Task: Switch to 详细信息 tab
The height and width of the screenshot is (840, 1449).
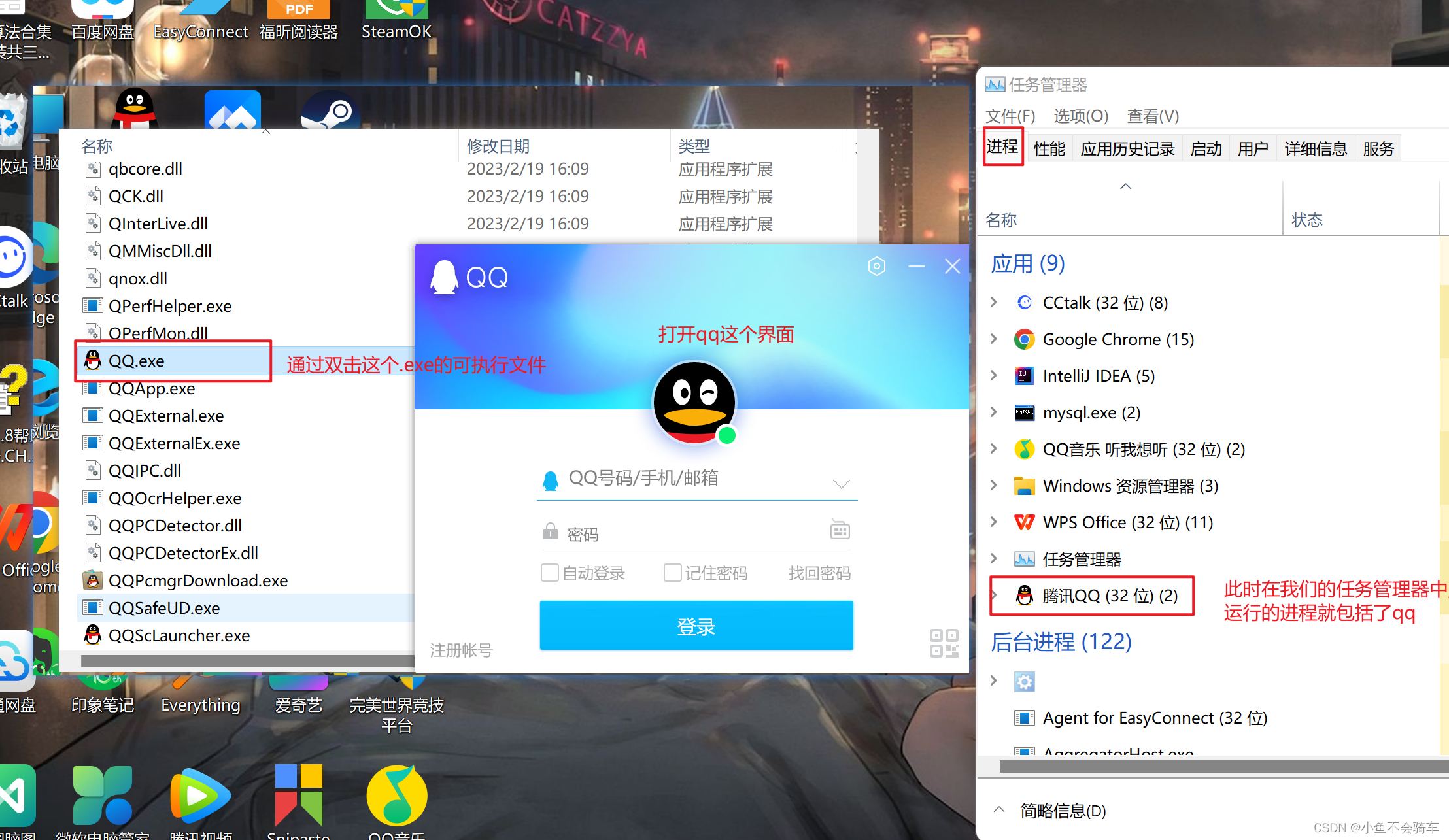Action: click(x=1316, y=149)
